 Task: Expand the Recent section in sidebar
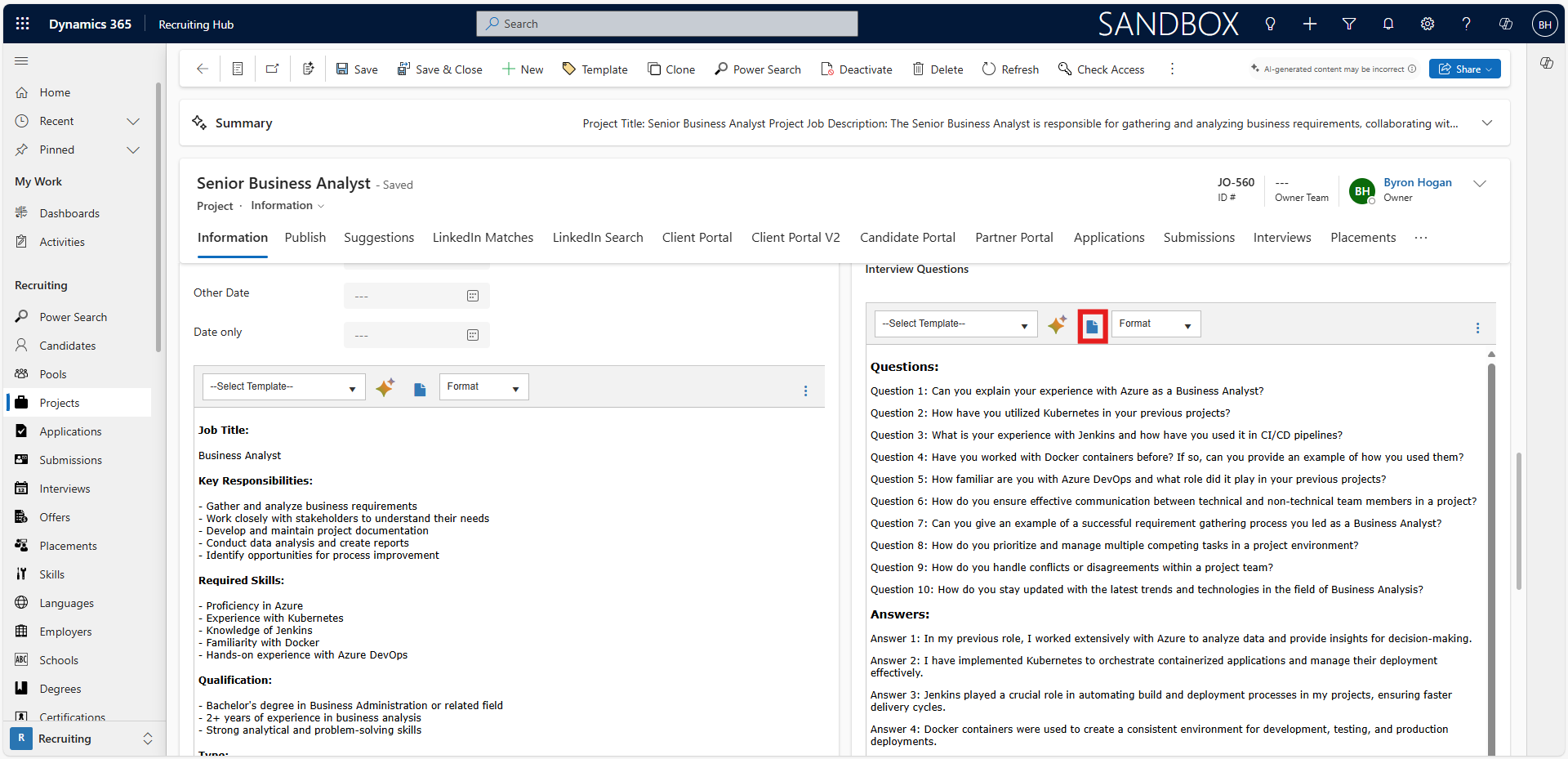pyautogui.click(x=133, y=122)
